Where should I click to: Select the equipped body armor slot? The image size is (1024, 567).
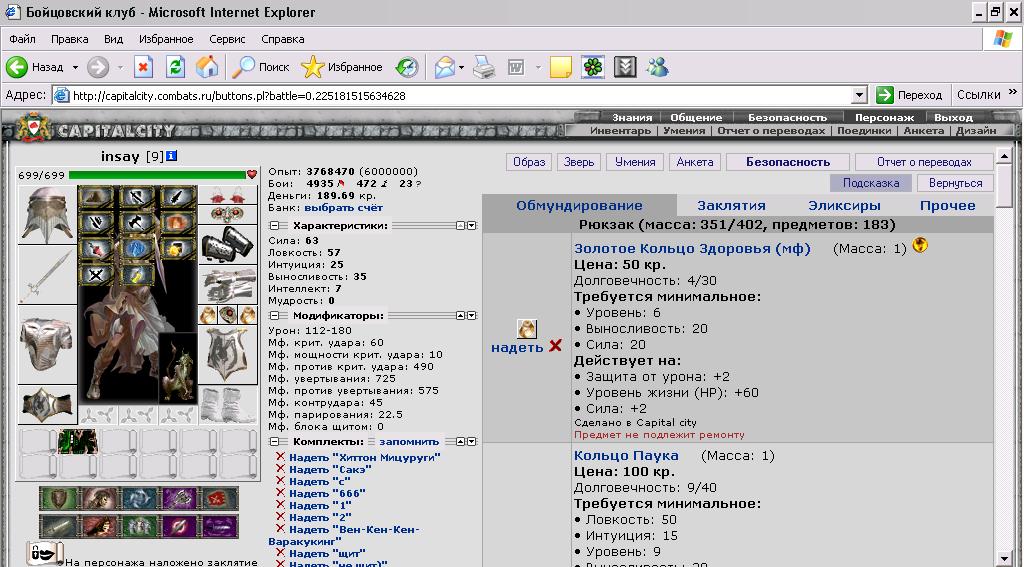click(x=47, y=344)
